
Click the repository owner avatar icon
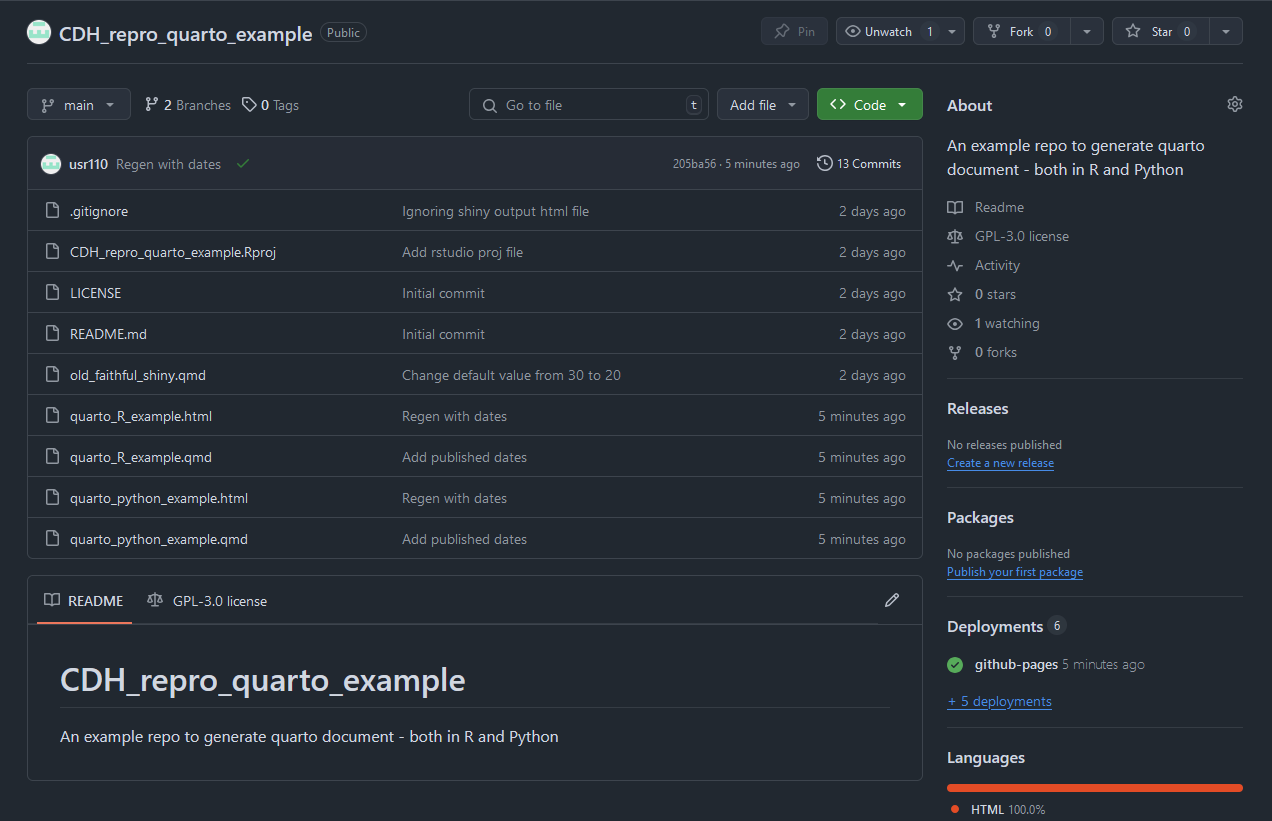point(39,32)
